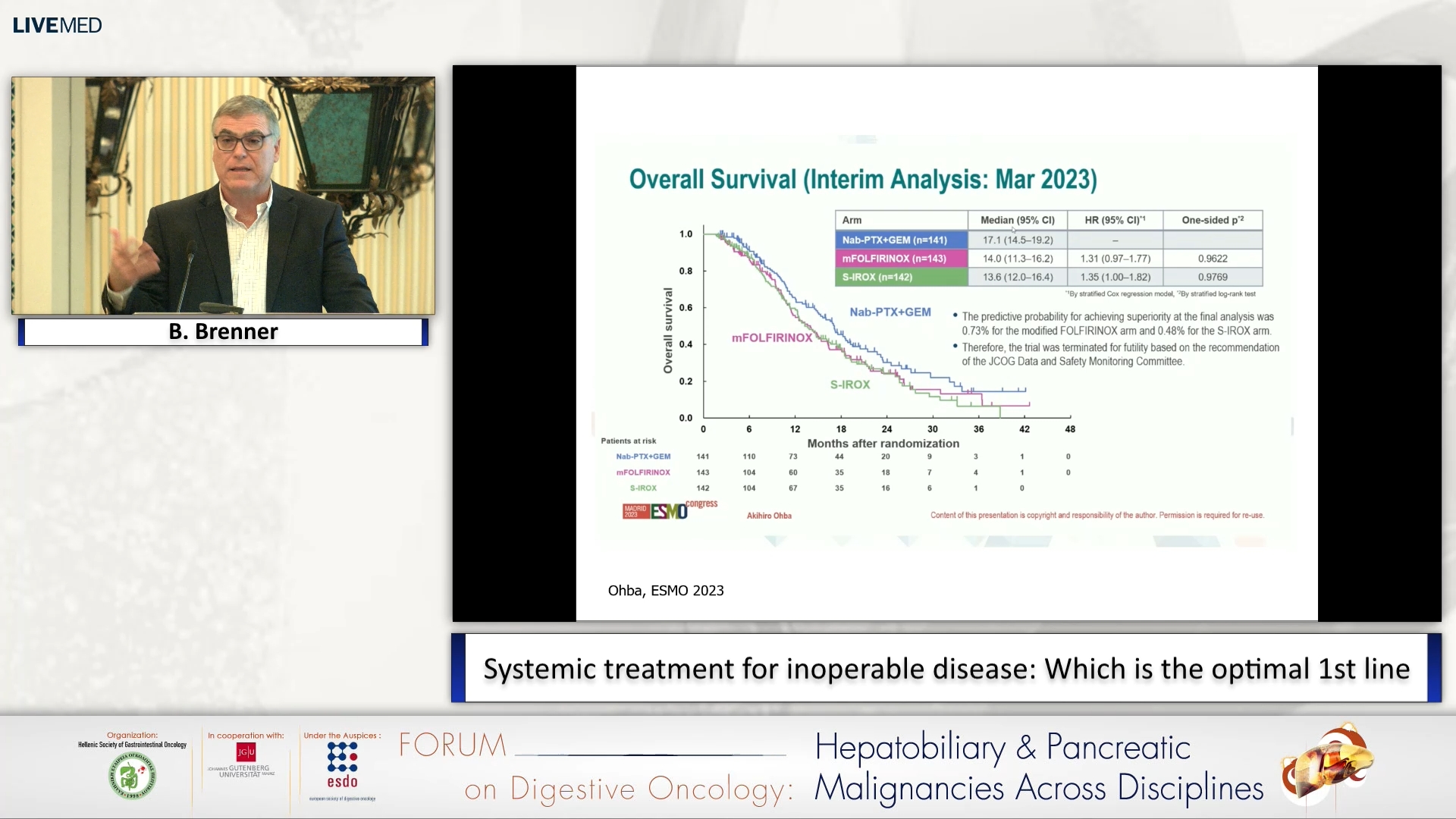The width and height of the screenshot is (1456, 819).
Task: Click the Ohba, ESMO 2023 citation
Action: click(x=666, y=591)
